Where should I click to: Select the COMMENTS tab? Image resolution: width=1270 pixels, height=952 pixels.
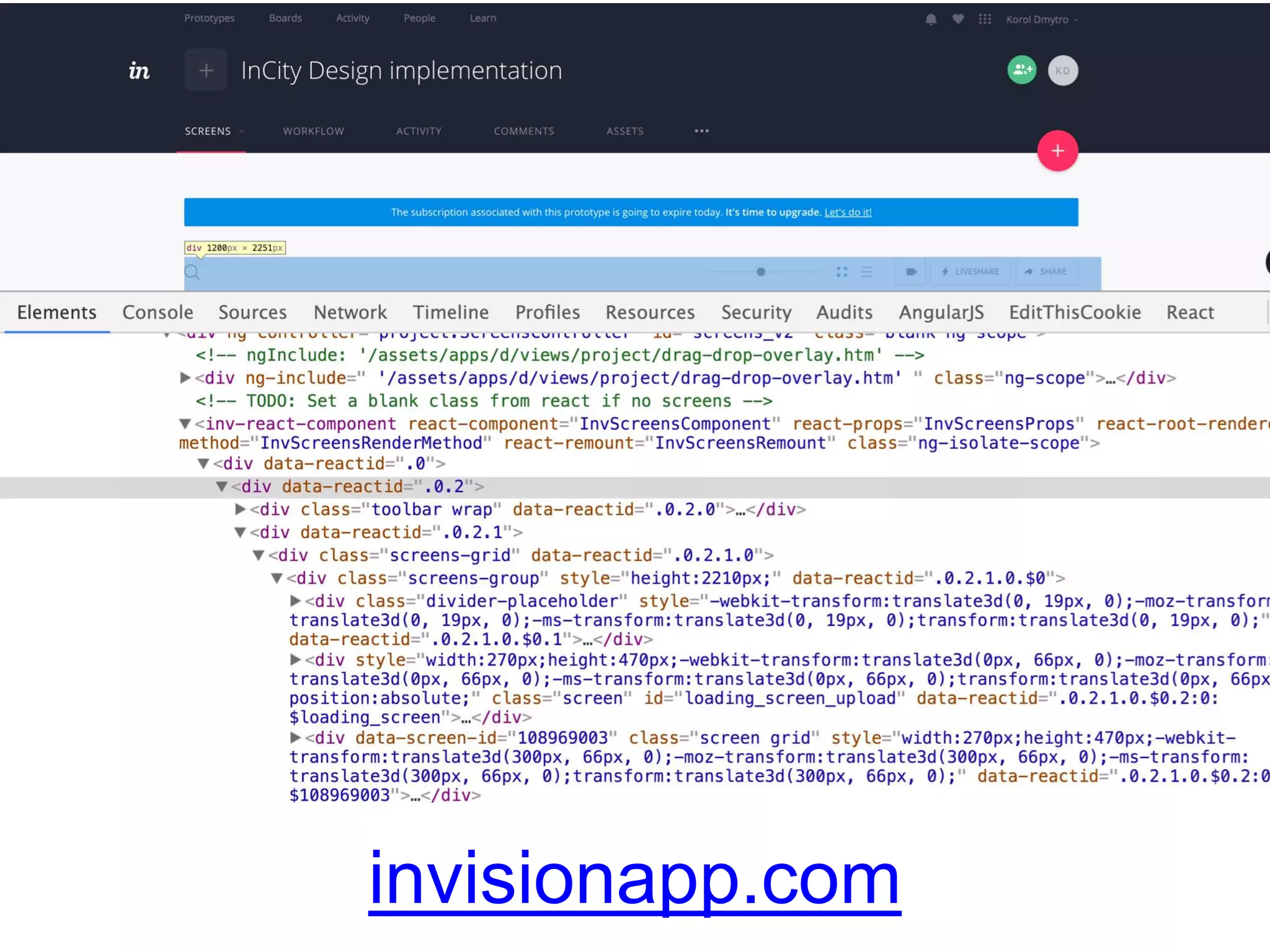[x=524, y=131]
